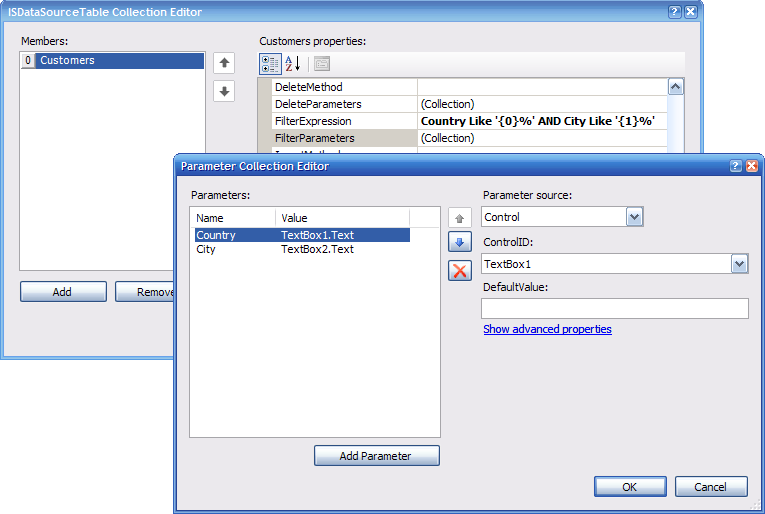
Task: Expand the ControlID dropdown list
Action: 739,264
